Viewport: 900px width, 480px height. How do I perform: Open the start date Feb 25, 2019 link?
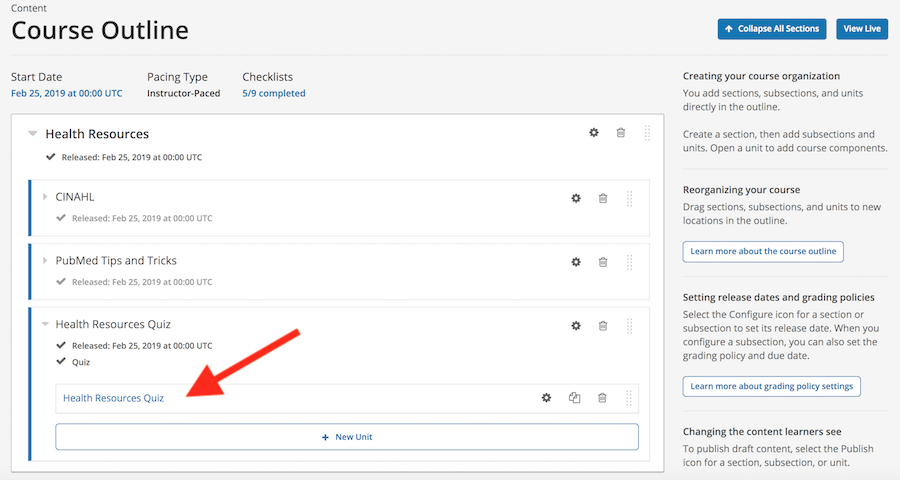67,93
